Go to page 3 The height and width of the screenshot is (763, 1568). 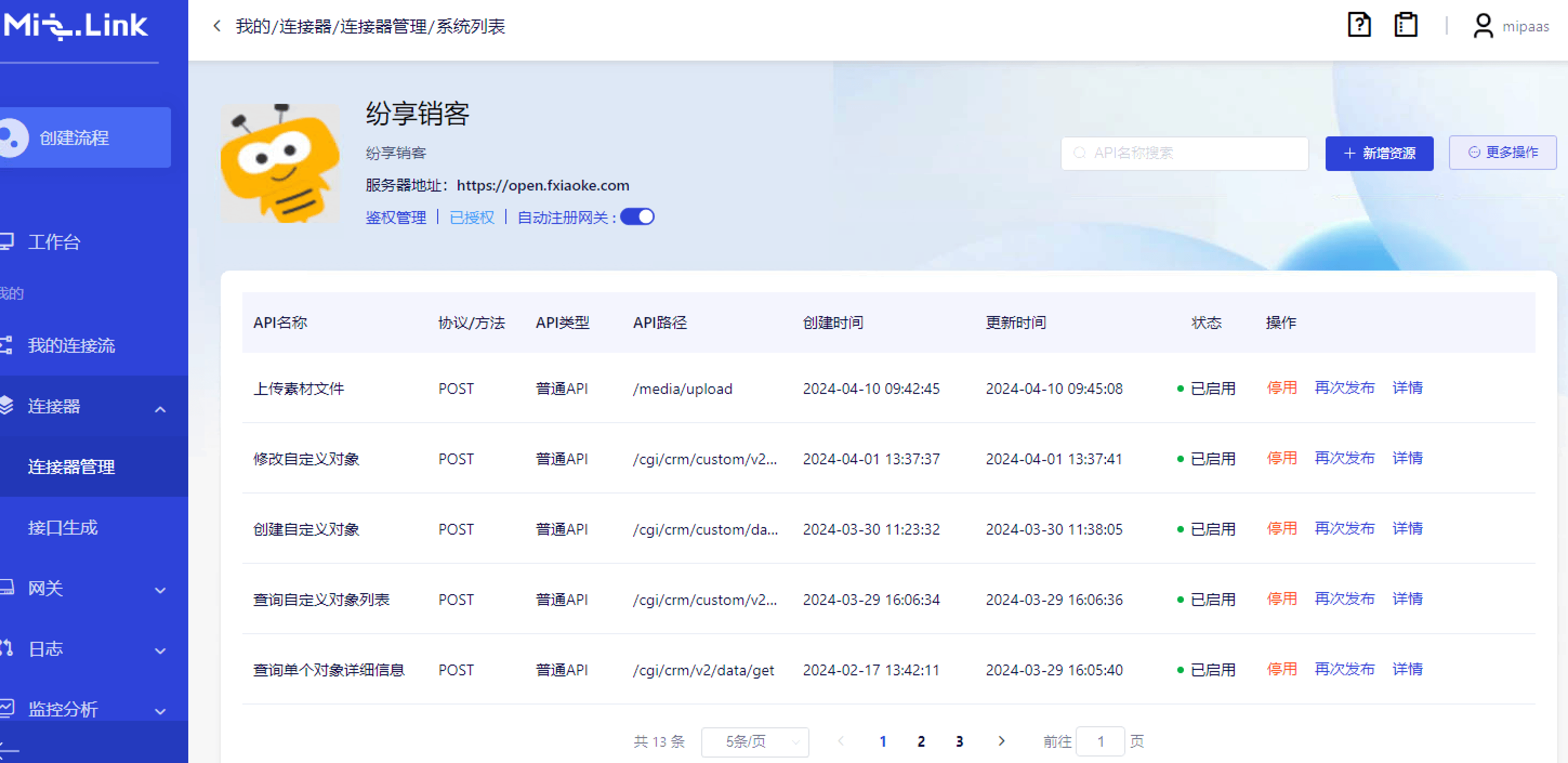(x=959, y=741)
